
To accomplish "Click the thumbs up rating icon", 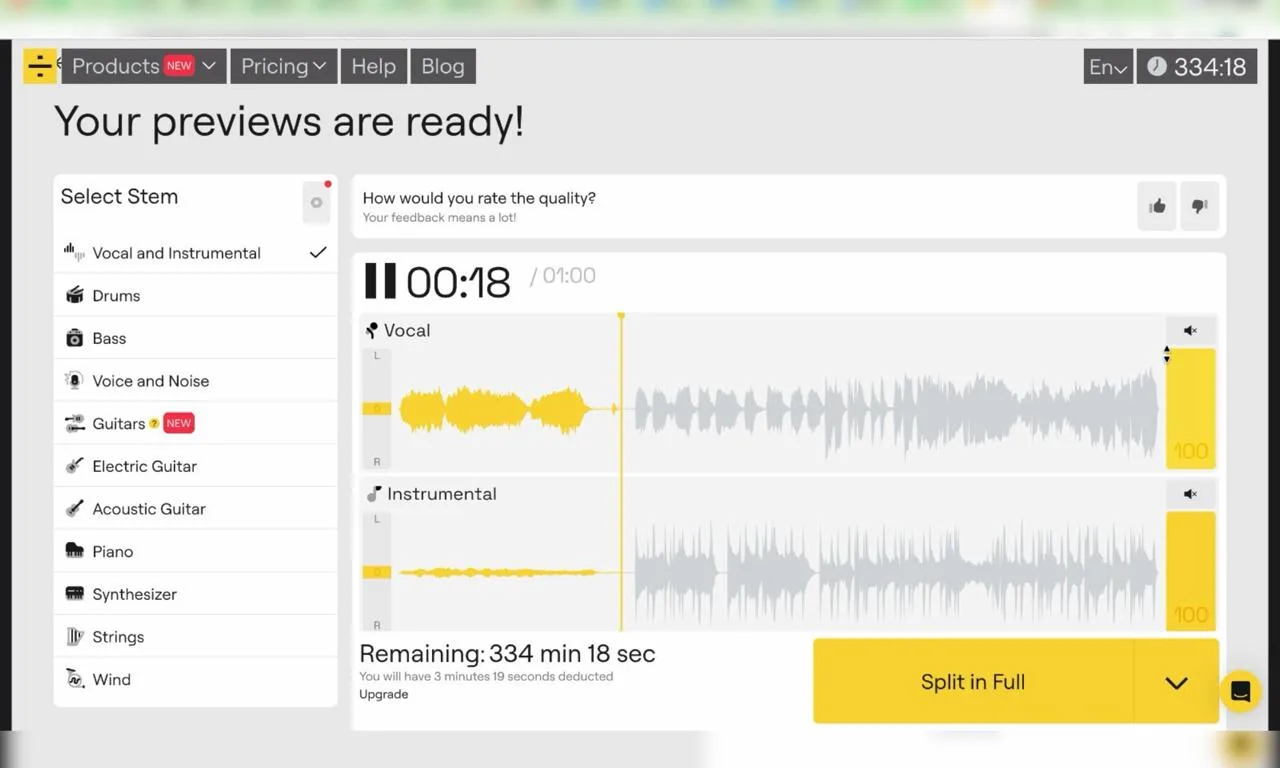I will tap(1157, 206).
